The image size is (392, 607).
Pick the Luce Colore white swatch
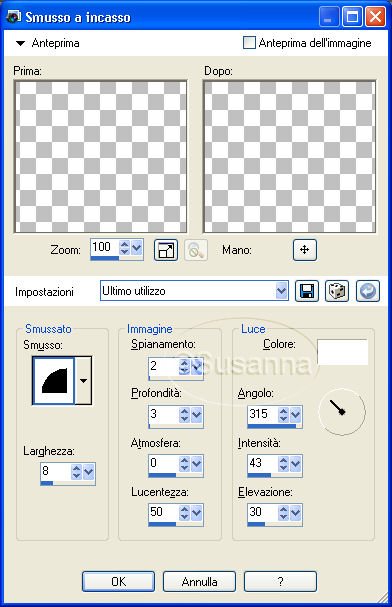click(x=342, y=352)
